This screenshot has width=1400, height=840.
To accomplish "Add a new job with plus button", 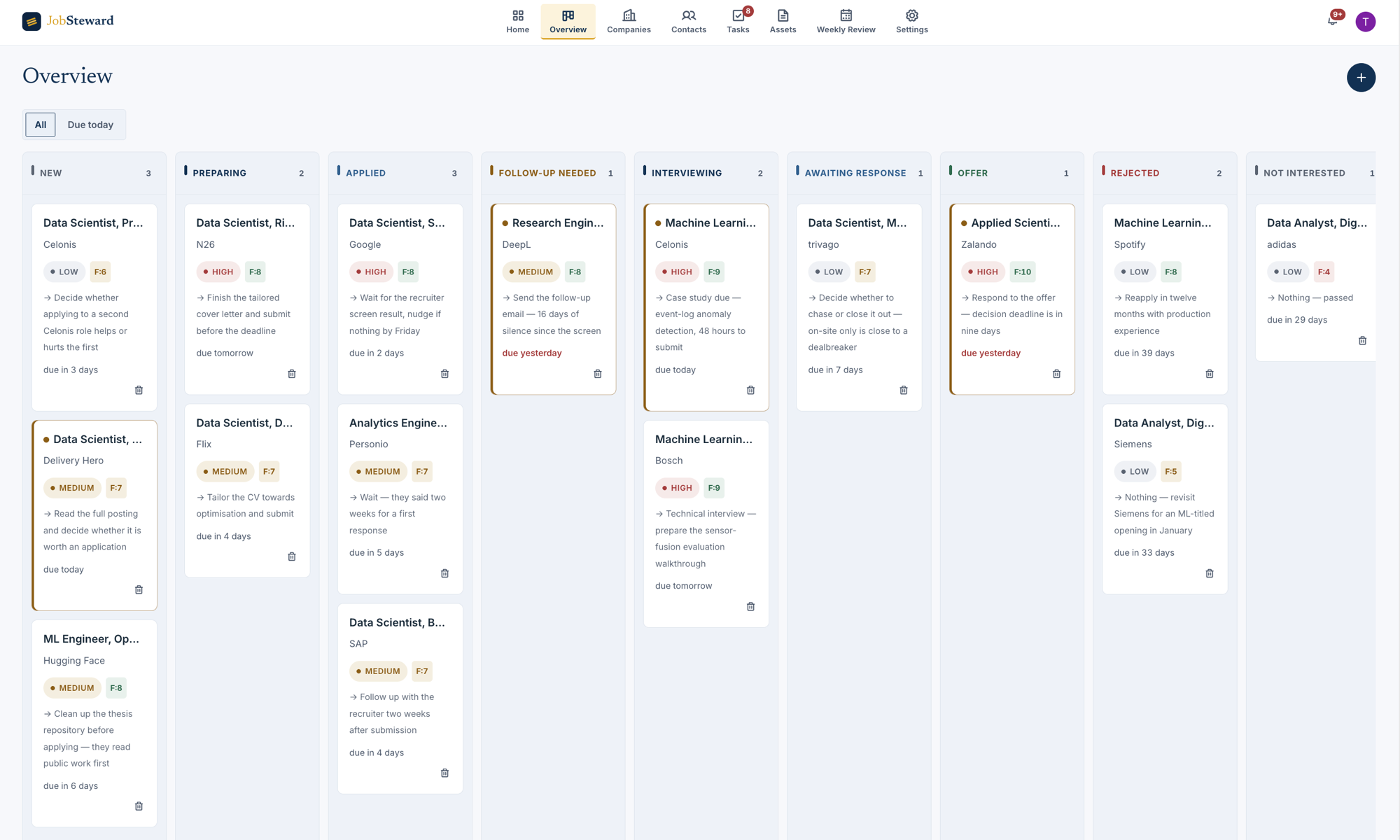I will (1361, 78).
